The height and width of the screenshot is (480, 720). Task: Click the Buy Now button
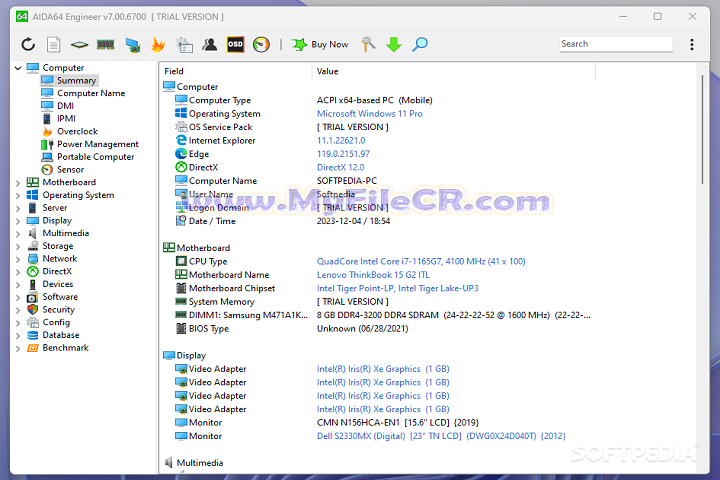pos(320,45)
